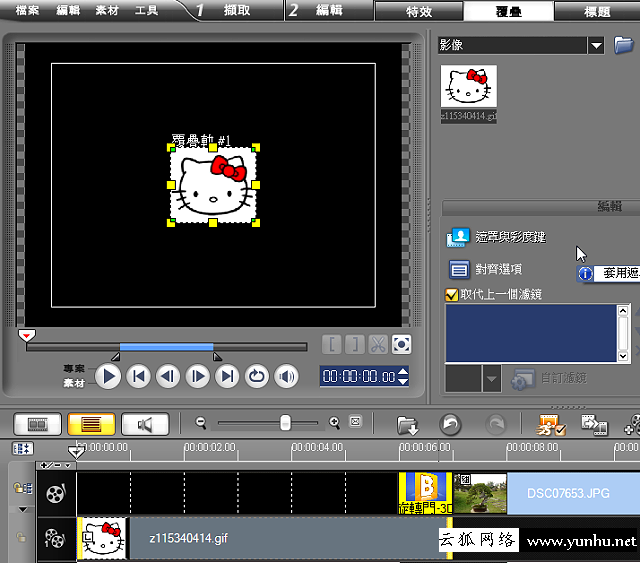Step forward one frame
This screenshot has width=640, height=563.
point(198,376)
